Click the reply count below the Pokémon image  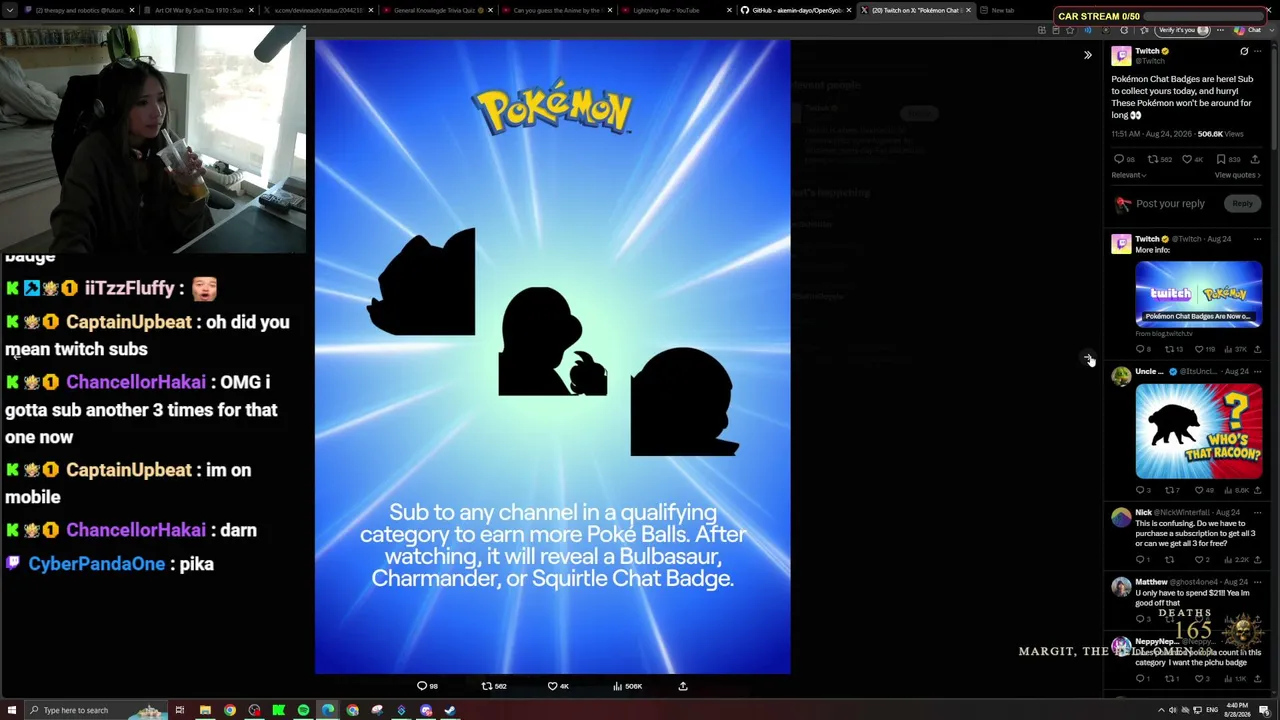pyautogui.click(x=427, y=686)
